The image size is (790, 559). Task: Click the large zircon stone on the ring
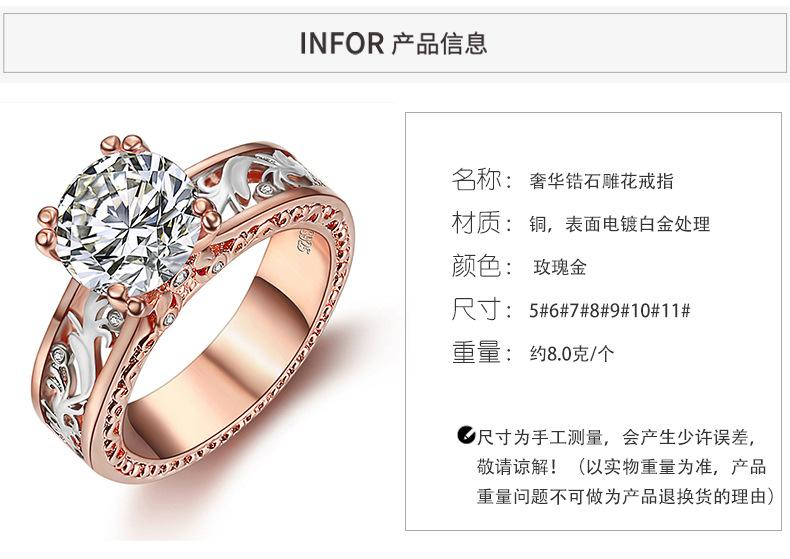pyautogui.click(x=127, y=221)
